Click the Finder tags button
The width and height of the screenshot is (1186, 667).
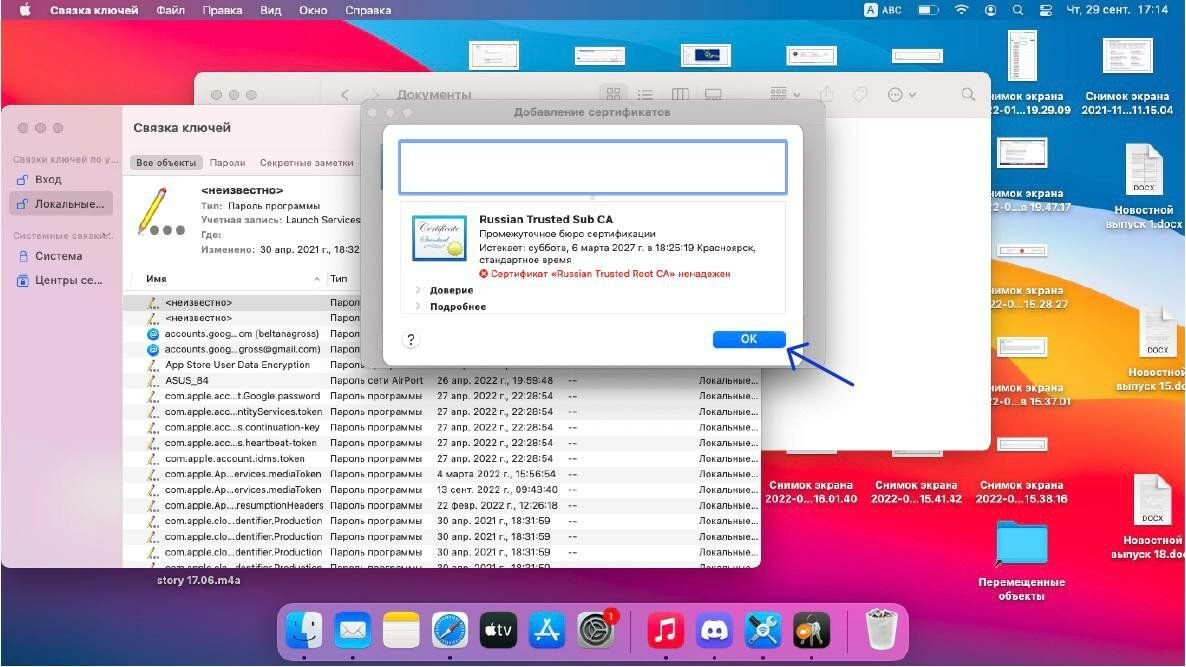tap(860, 95)
